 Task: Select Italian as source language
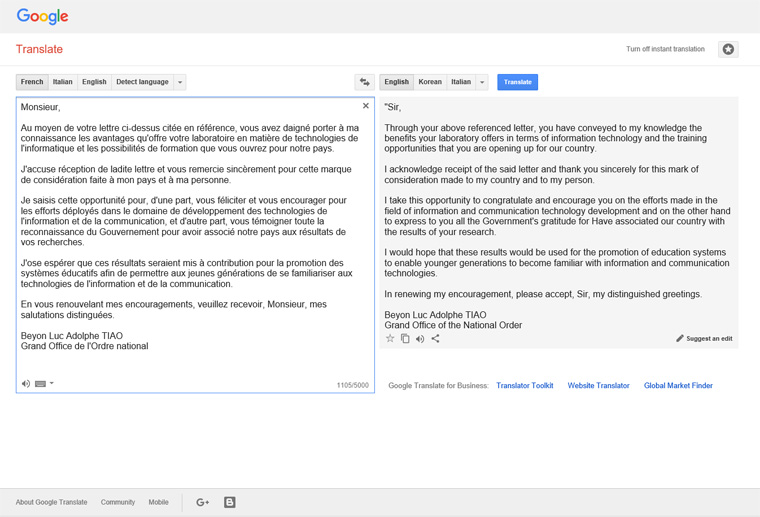click(63, 82)
